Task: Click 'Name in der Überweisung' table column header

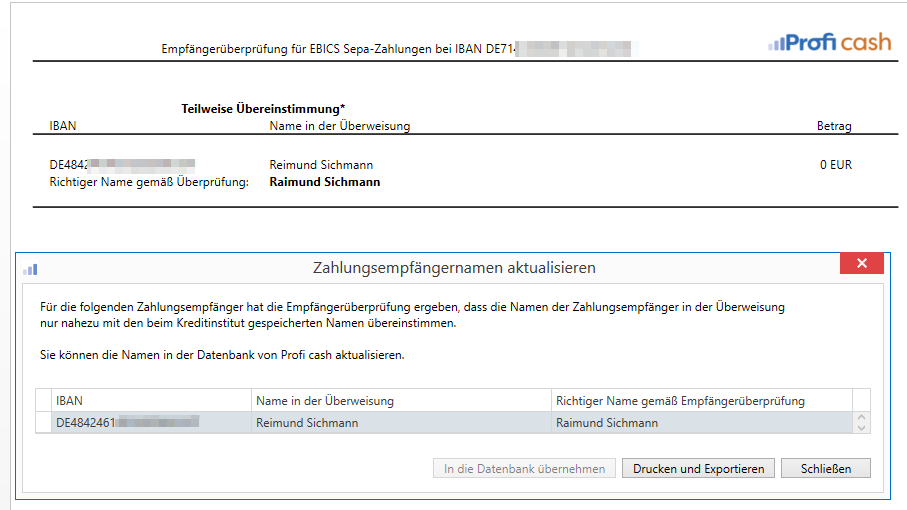Action: 400,400
